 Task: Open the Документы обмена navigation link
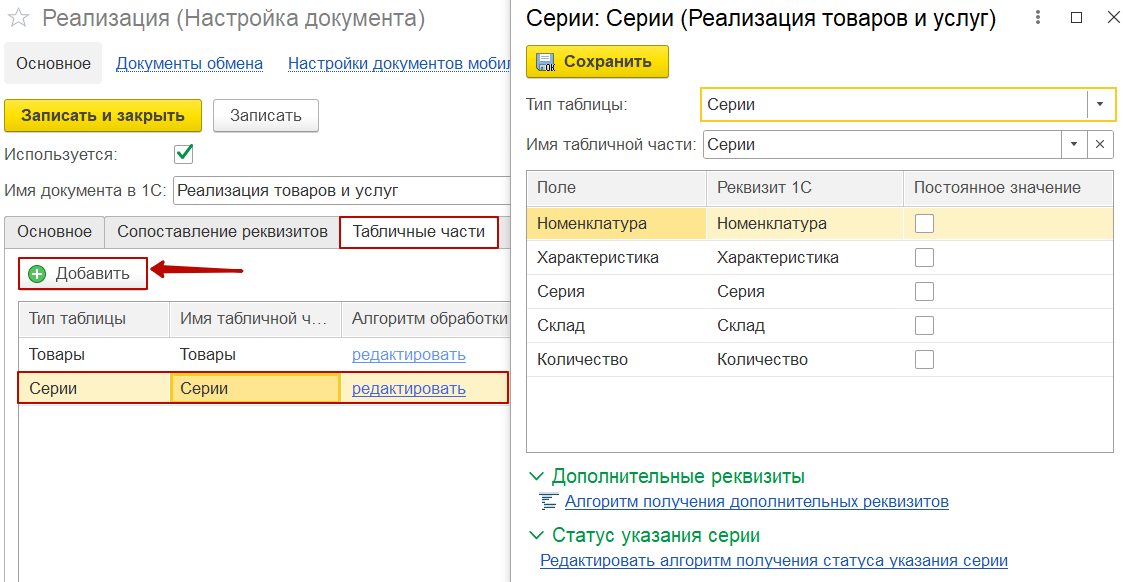189,63
